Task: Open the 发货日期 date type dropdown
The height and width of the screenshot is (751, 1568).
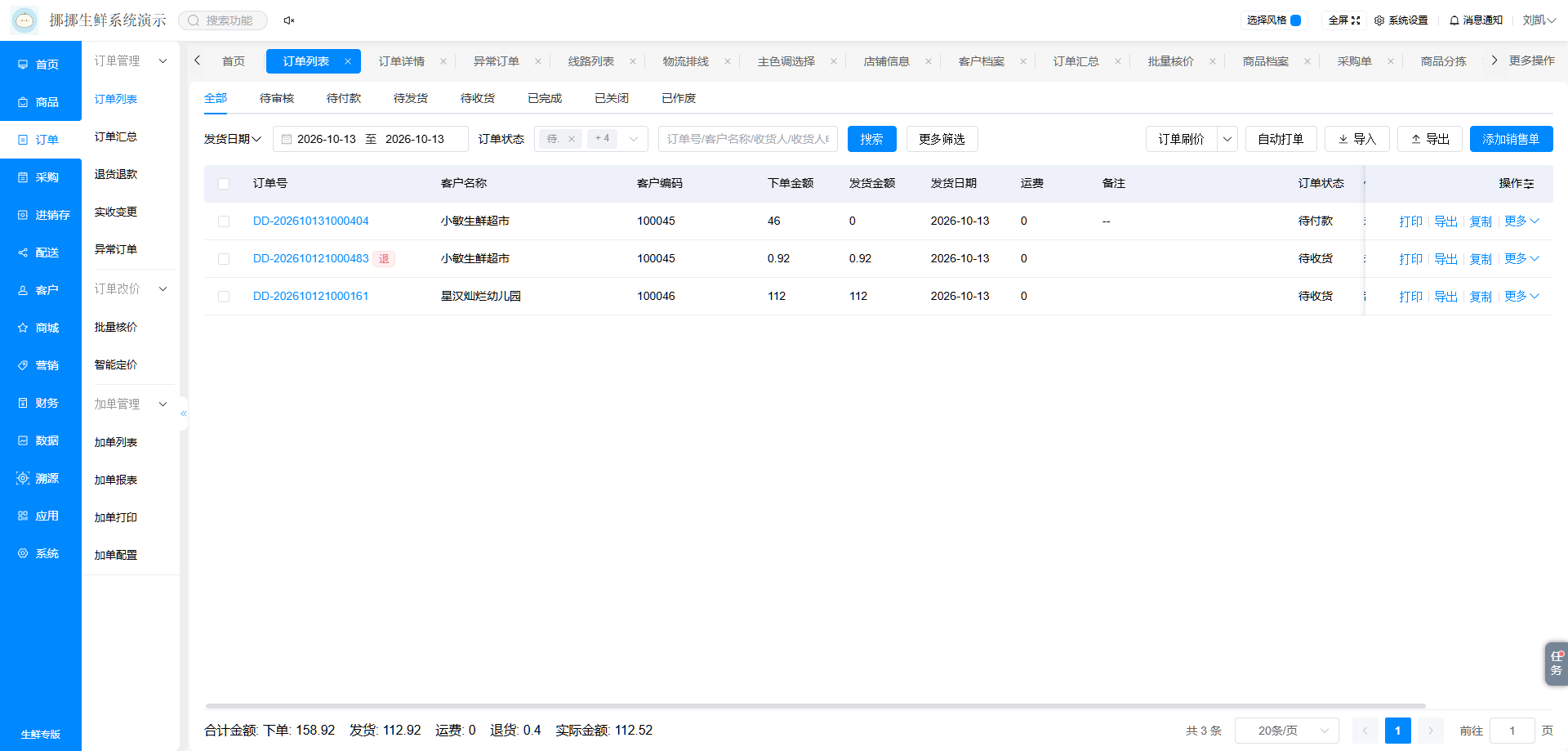Action: pos(233,139)
